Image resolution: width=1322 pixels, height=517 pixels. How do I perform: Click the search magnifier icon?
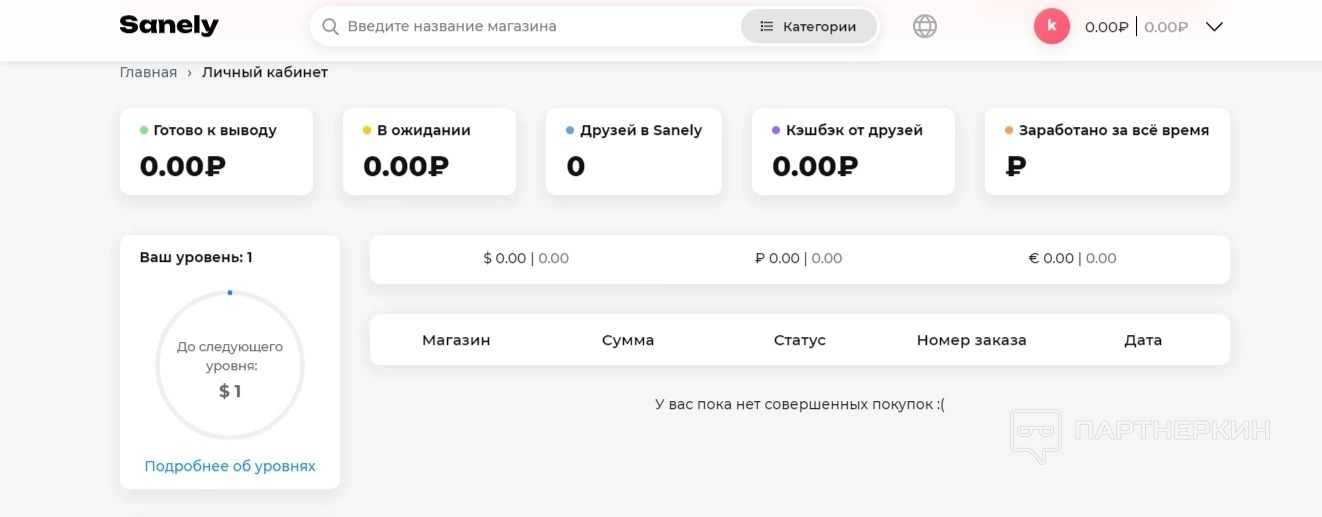[330, 27]
